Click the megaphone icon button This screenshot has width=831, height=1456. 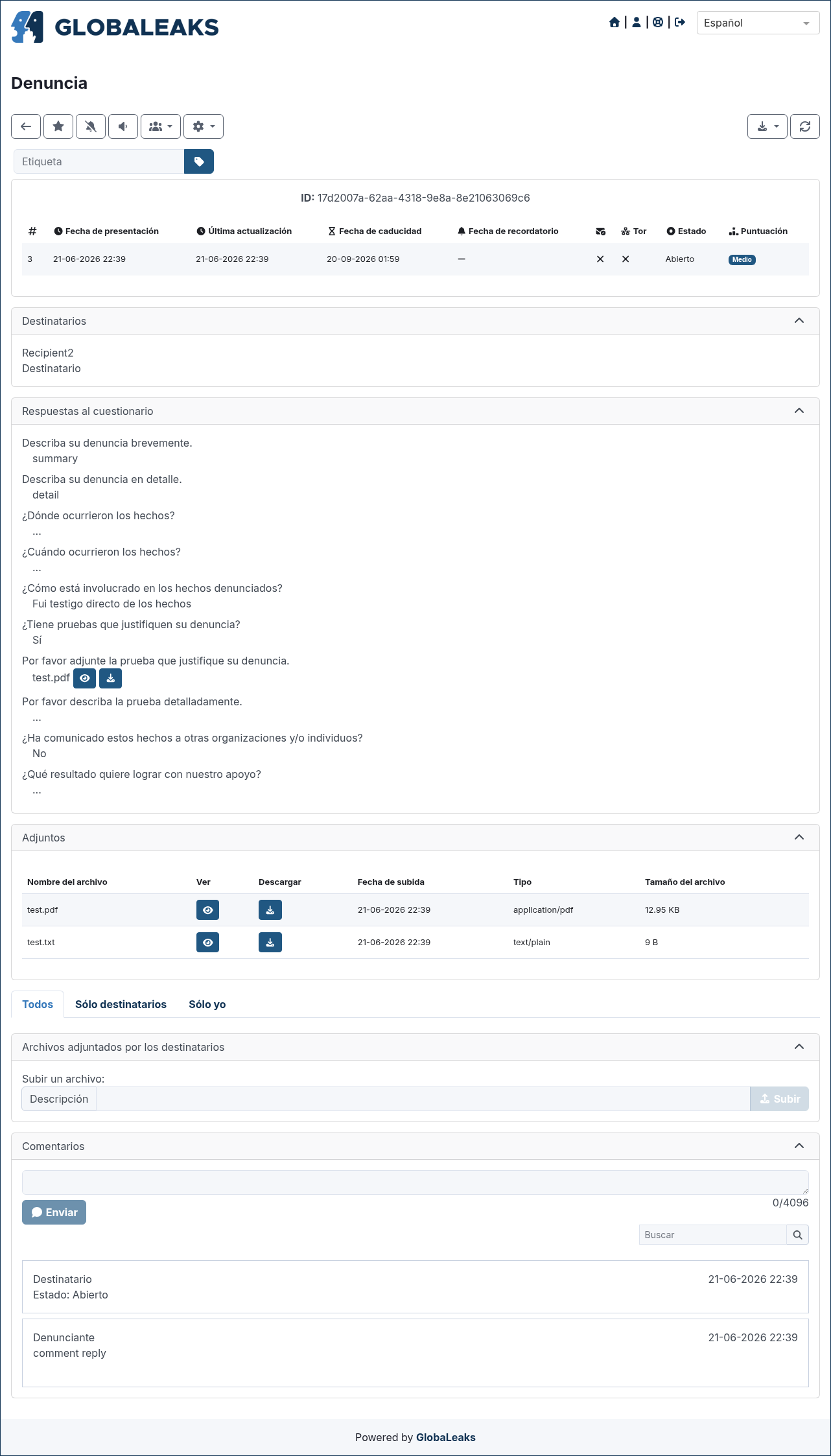tap(123, 126)
